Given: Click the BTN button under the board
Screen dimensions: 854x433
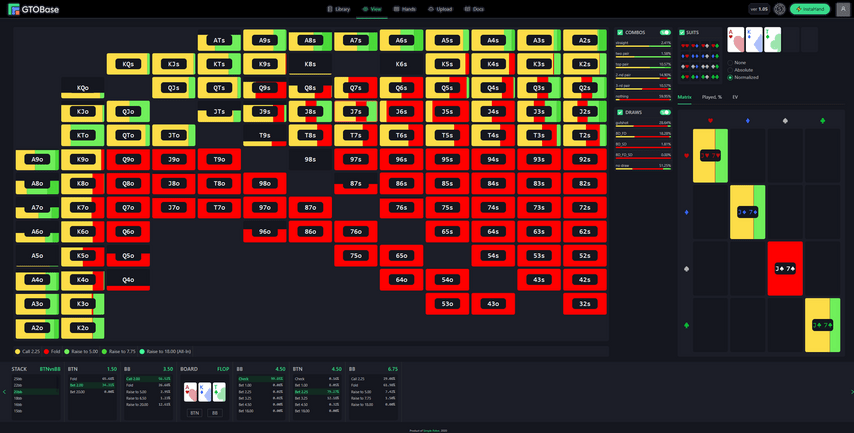Looking at the screenshot, I should (x=194, y=412).
